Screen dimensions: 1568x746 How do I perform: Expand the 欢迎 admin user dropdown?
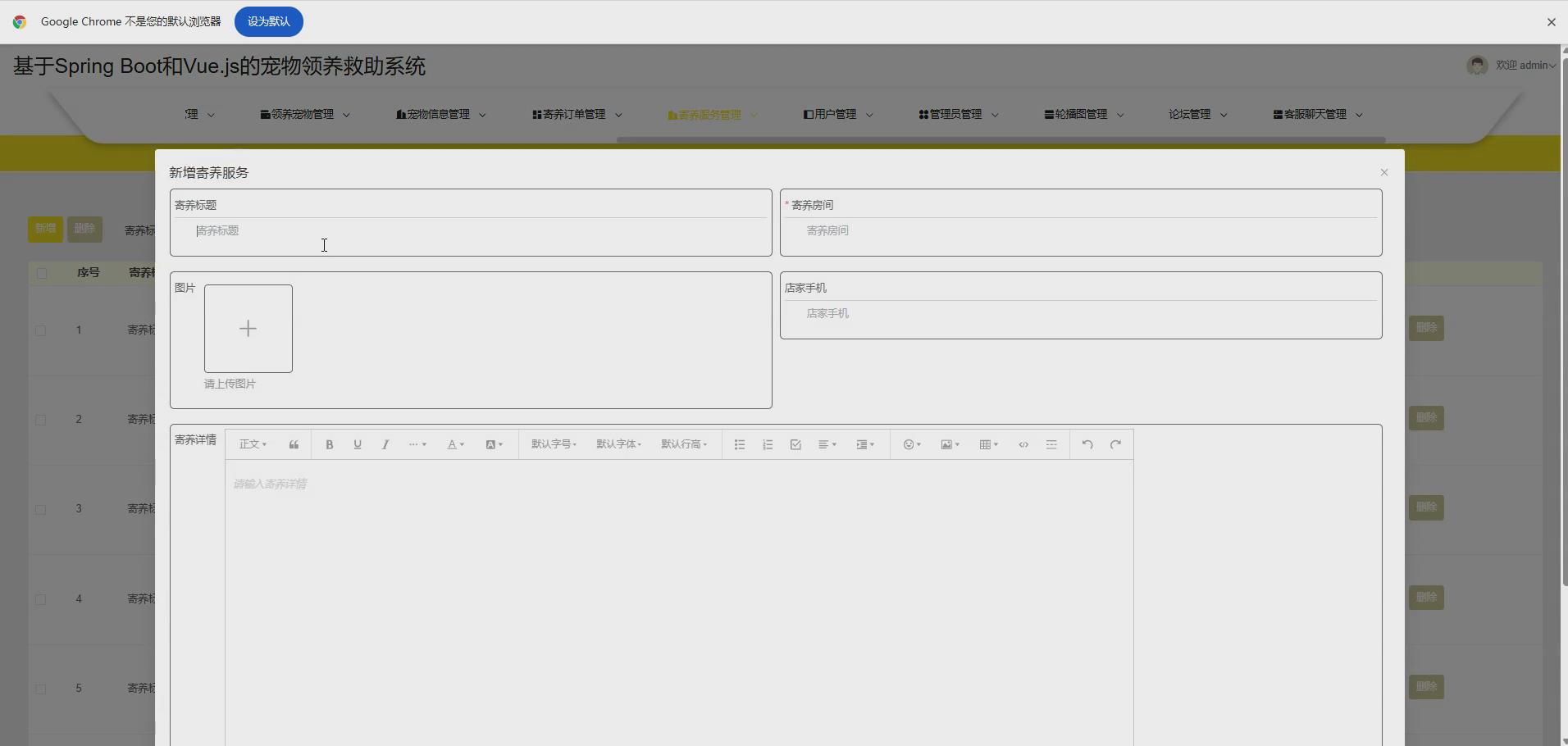click(x=1525, y=66)
